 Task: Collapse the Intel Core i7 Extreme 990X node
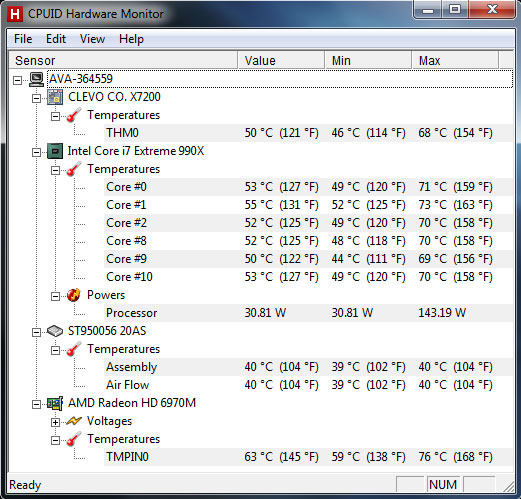point(36,152)
